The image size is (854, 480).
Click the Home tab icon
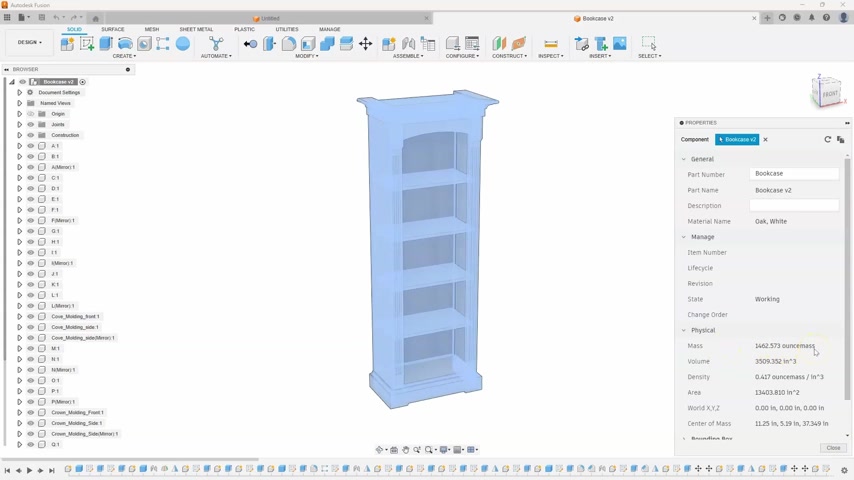[95, 19]
